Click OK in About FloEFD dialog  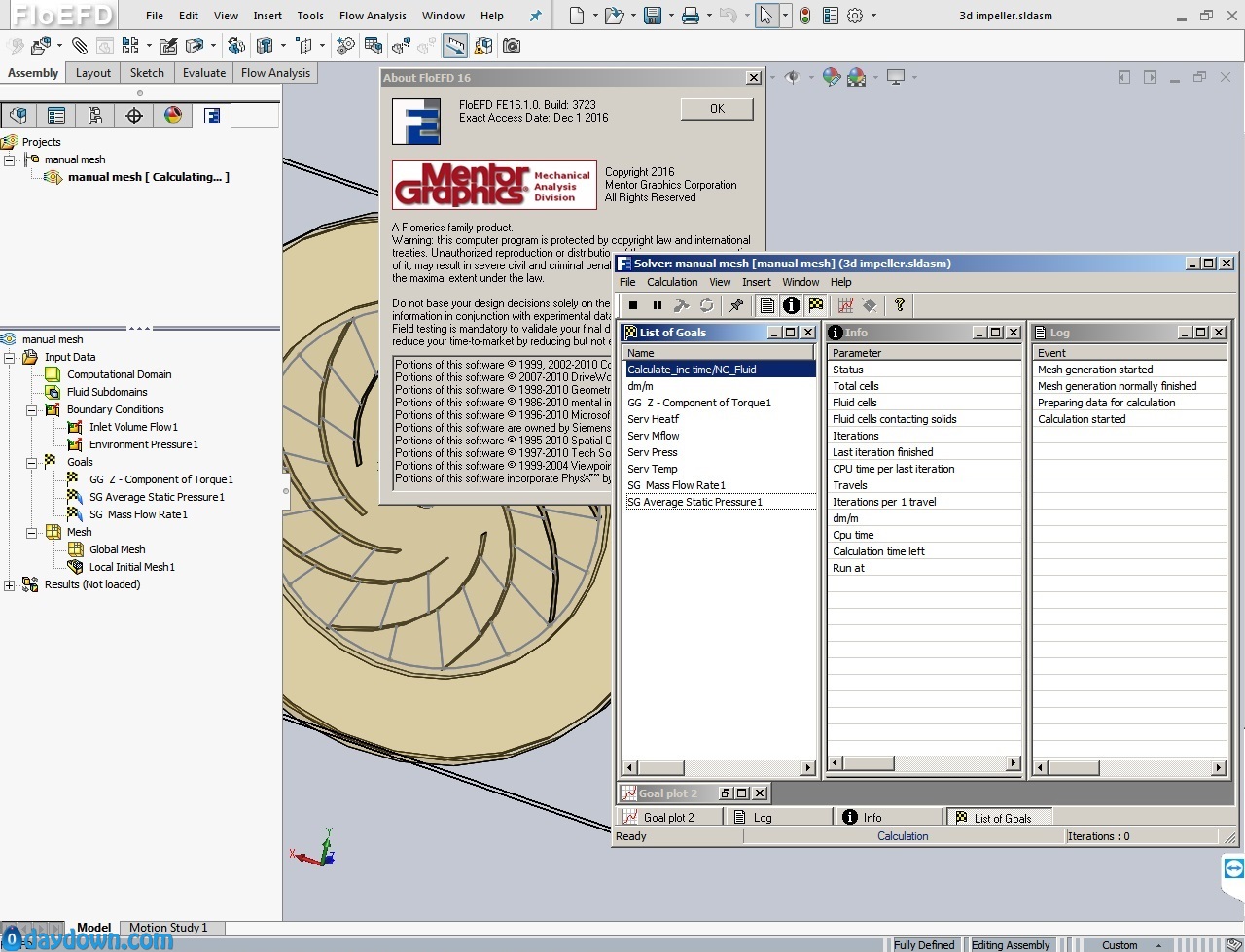pos(717,109)
